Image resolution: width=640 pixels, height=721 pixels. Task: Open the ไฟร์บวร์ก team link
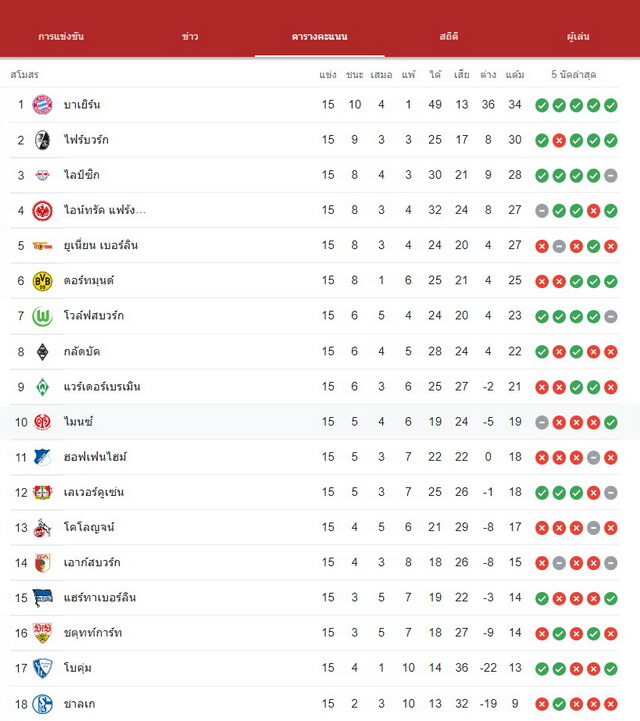pyautogui.click(x=86, y=140)
